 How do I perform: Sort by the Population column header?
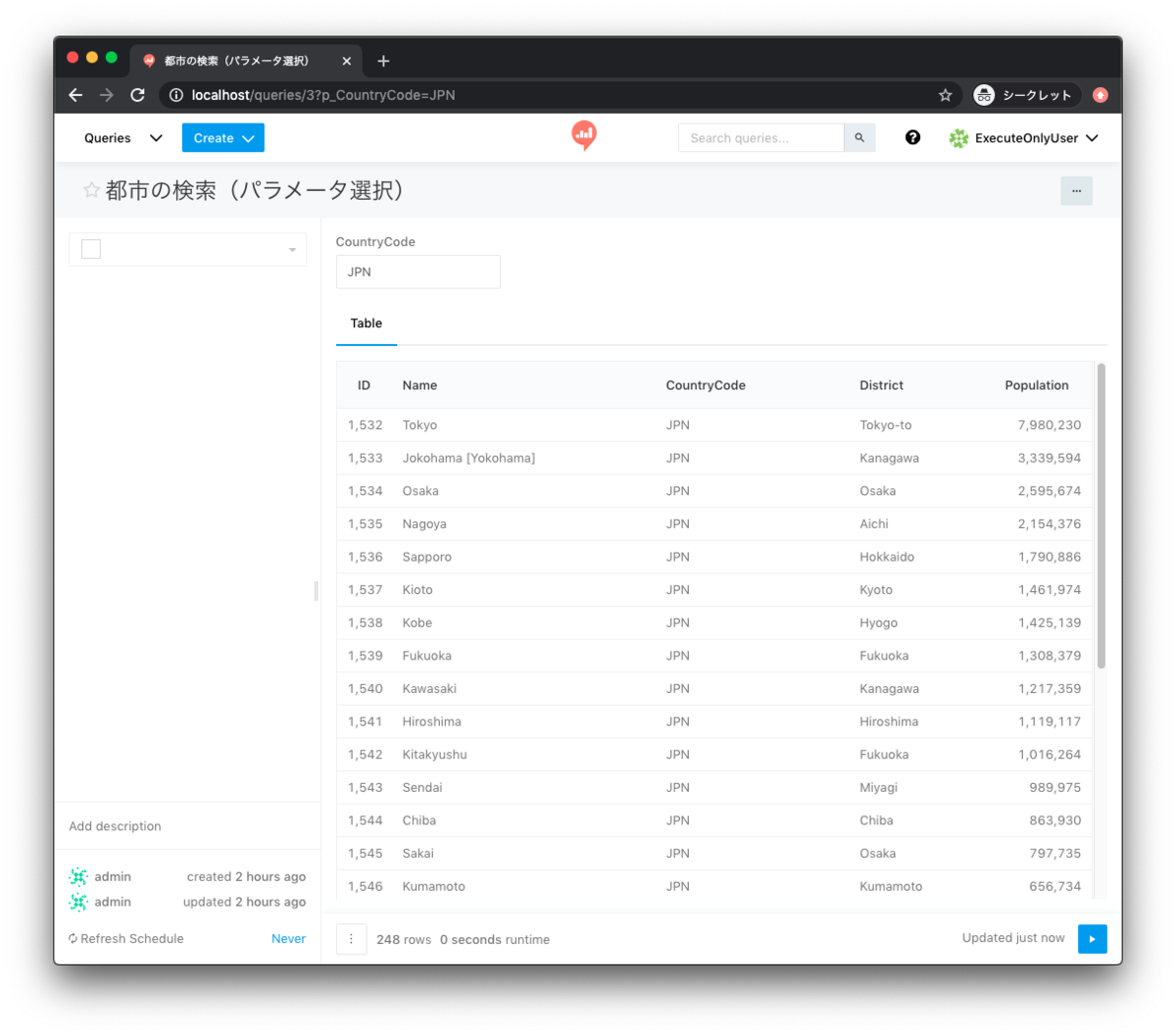pos(1037,385)
